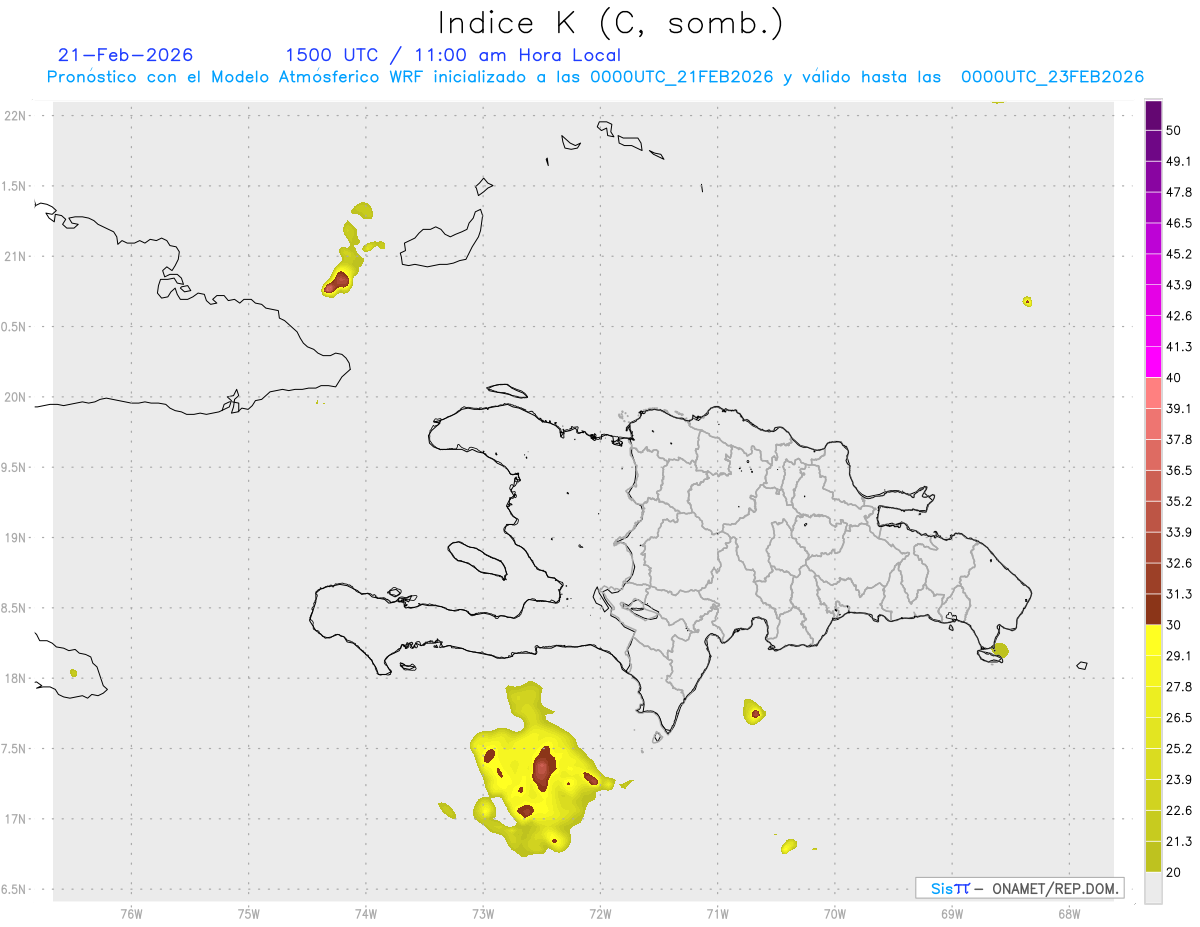Click the latitude axis label "19N"
This screenshot has width=1200, height=927.
tap(17, 538)
